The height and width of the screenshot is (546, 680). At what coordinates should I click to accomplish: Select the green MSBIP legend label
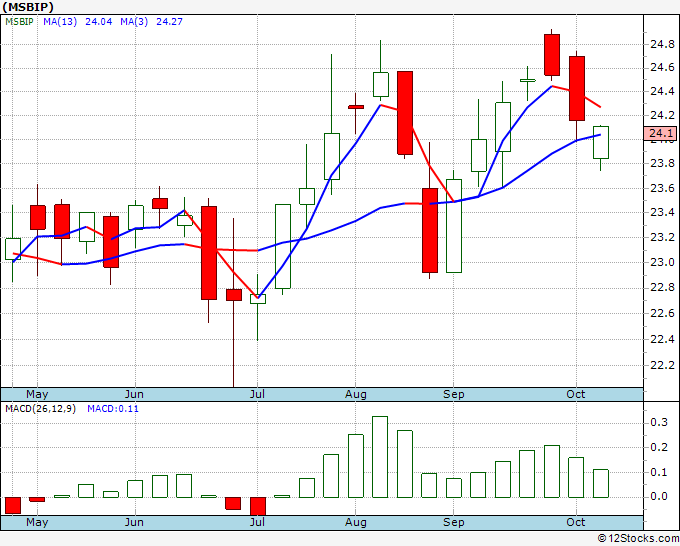tap(19, 22)
